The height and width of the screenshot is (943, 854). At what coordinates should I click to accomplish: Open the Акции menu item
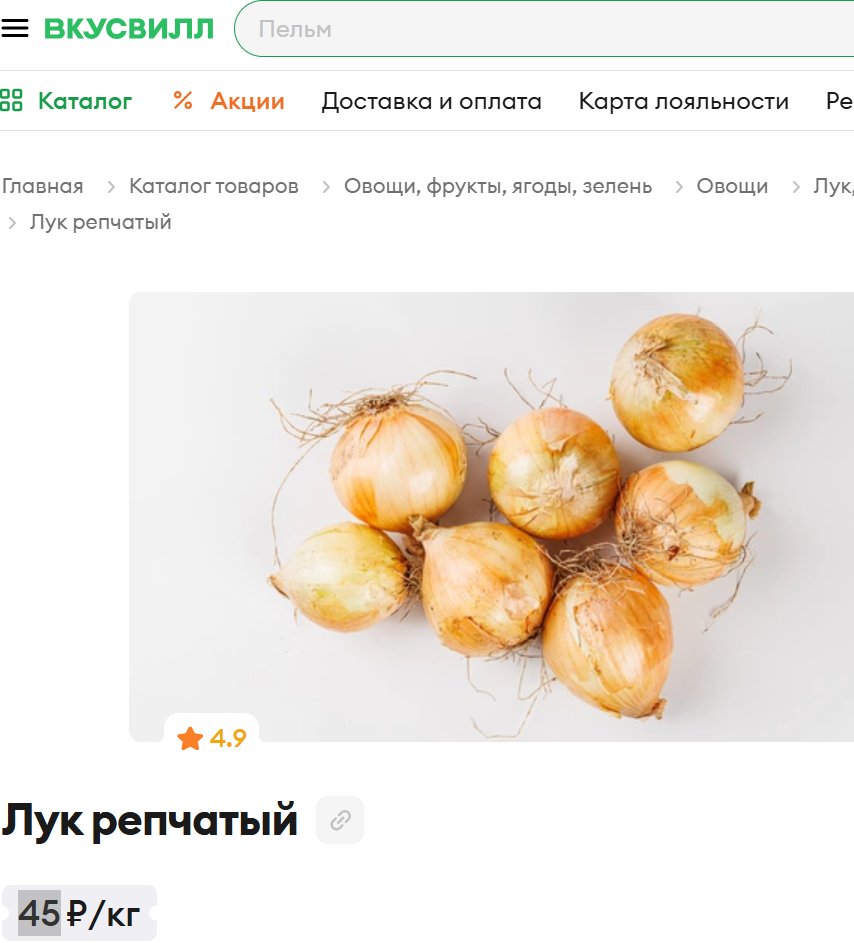pyautogui.click(x=247, y=101)
